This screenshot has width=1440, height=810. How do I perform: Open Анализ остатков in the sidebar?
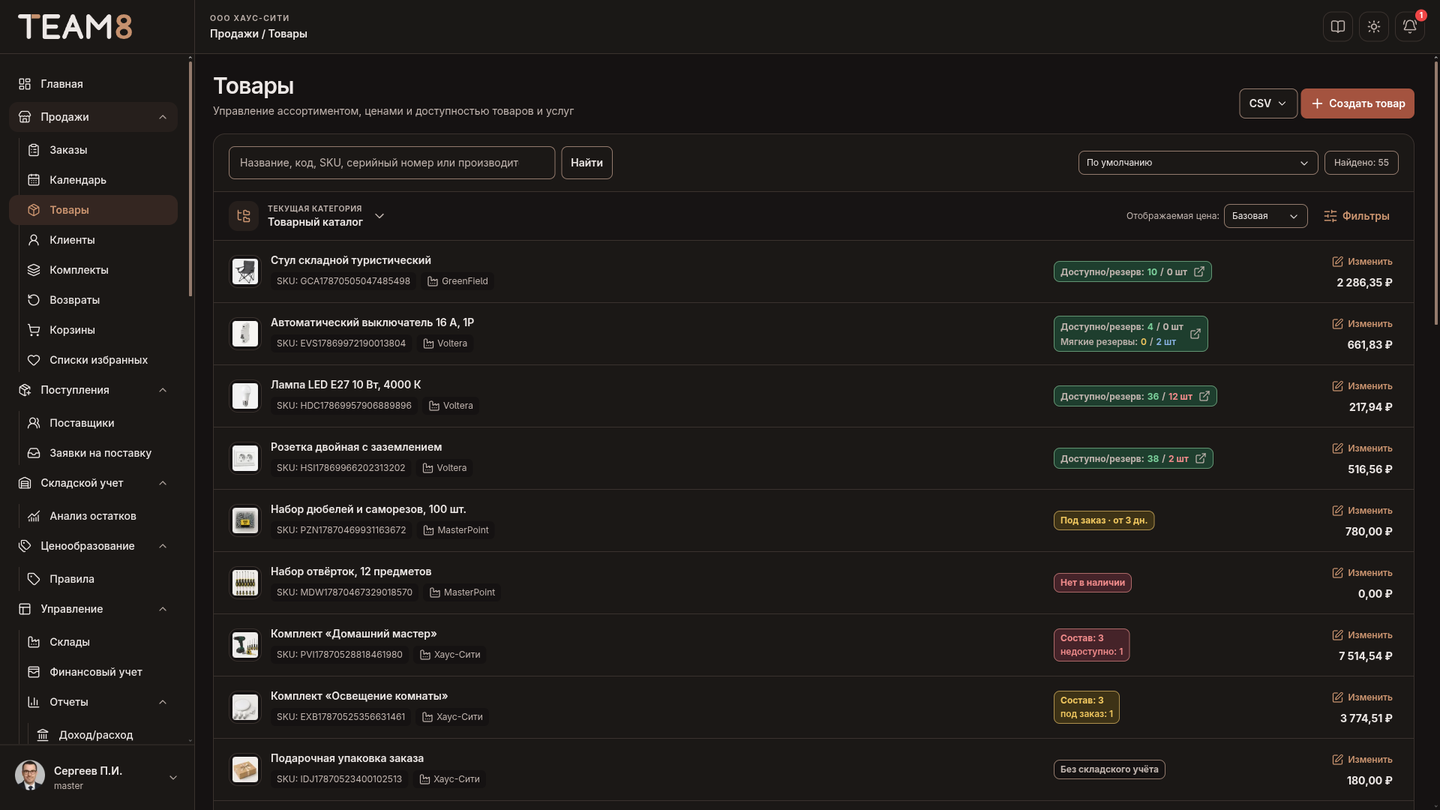(x=93, y=516)
